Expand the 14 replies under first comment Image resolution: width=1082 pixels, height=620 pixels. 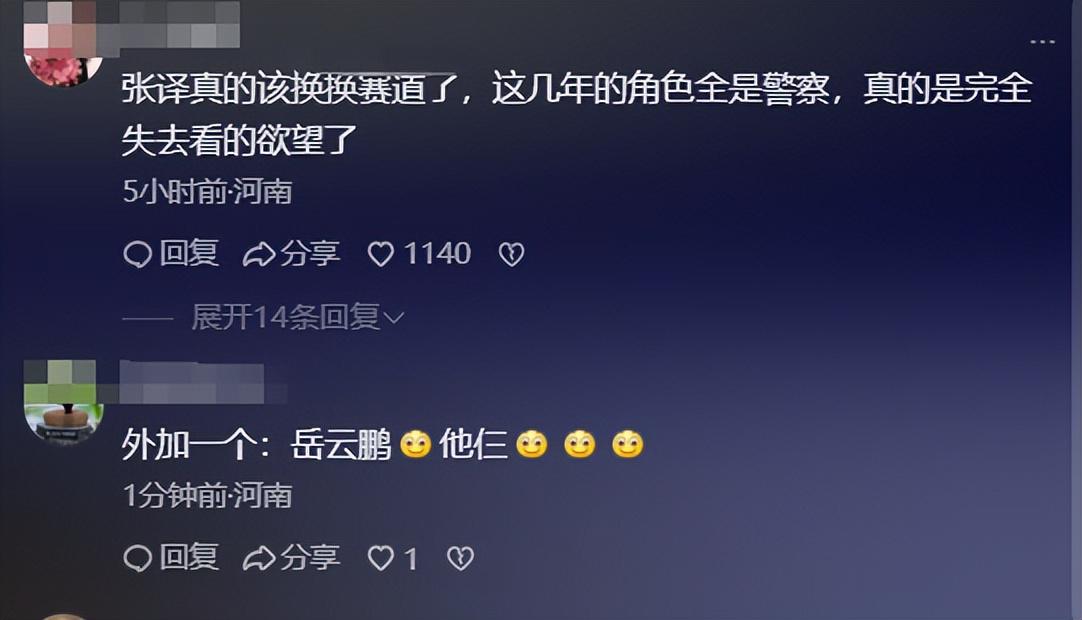click(x=286, y=317)
